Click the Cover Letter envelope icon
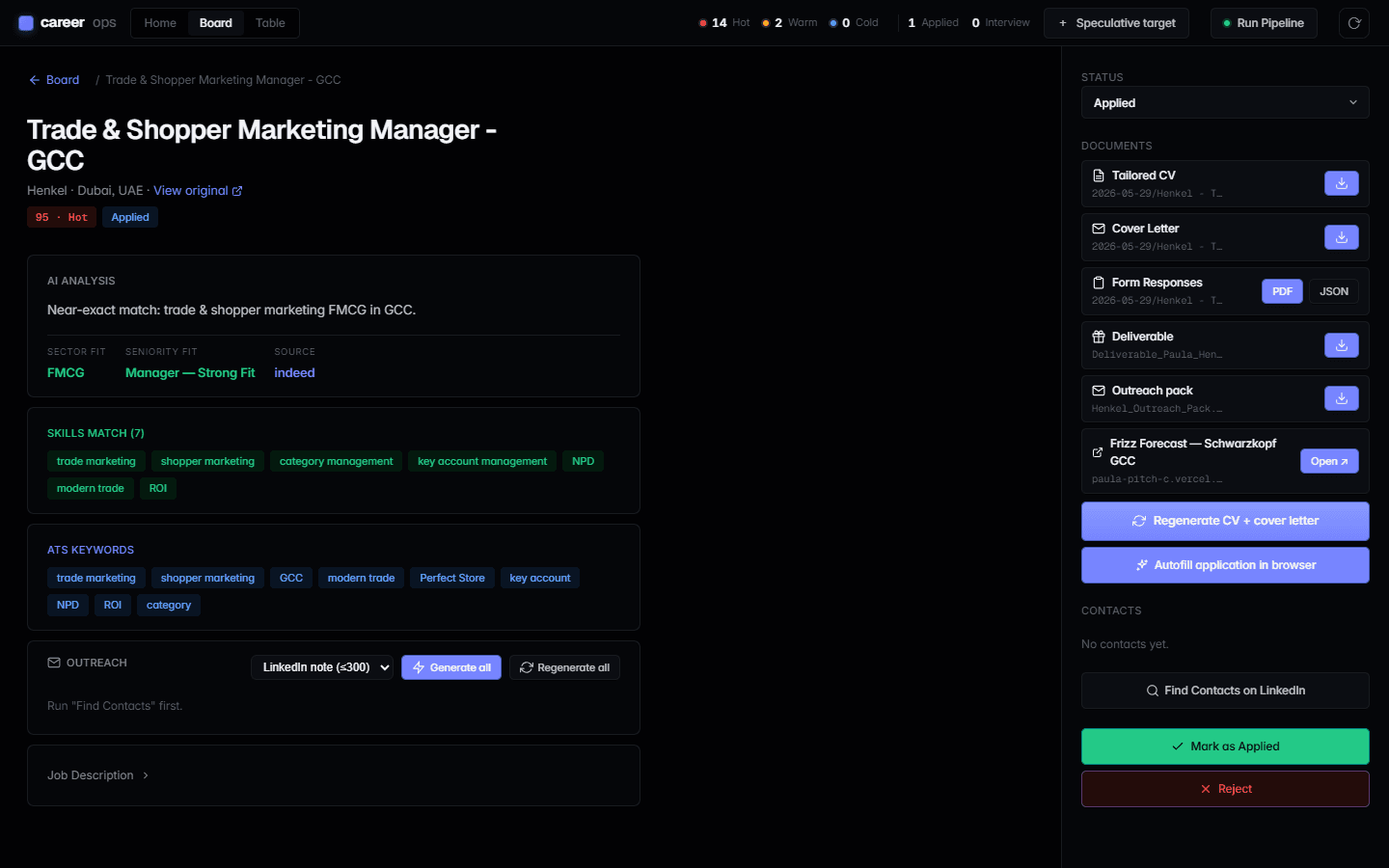The image size is (1389, 868). [x=1099, y=229]
